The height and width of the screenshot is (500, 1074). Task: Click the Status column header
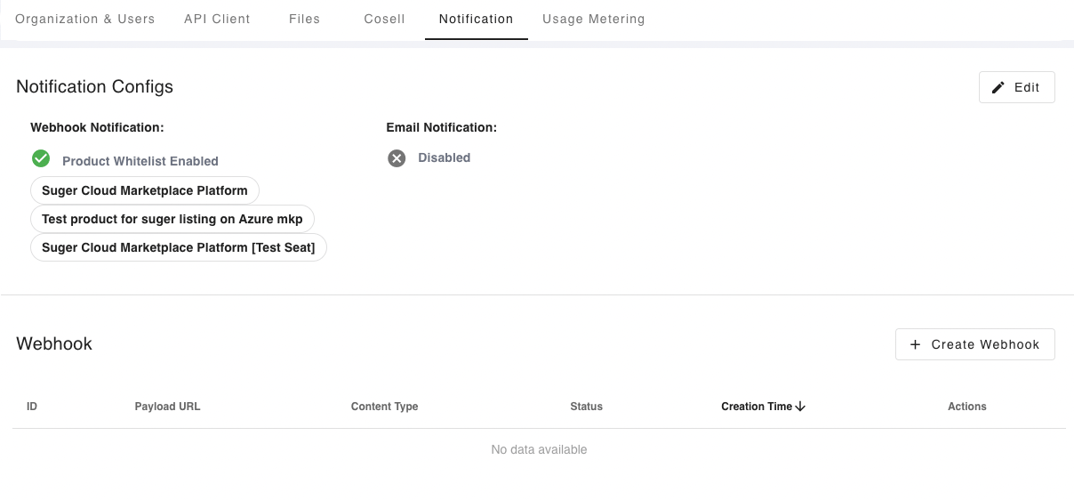coord(586,406)
